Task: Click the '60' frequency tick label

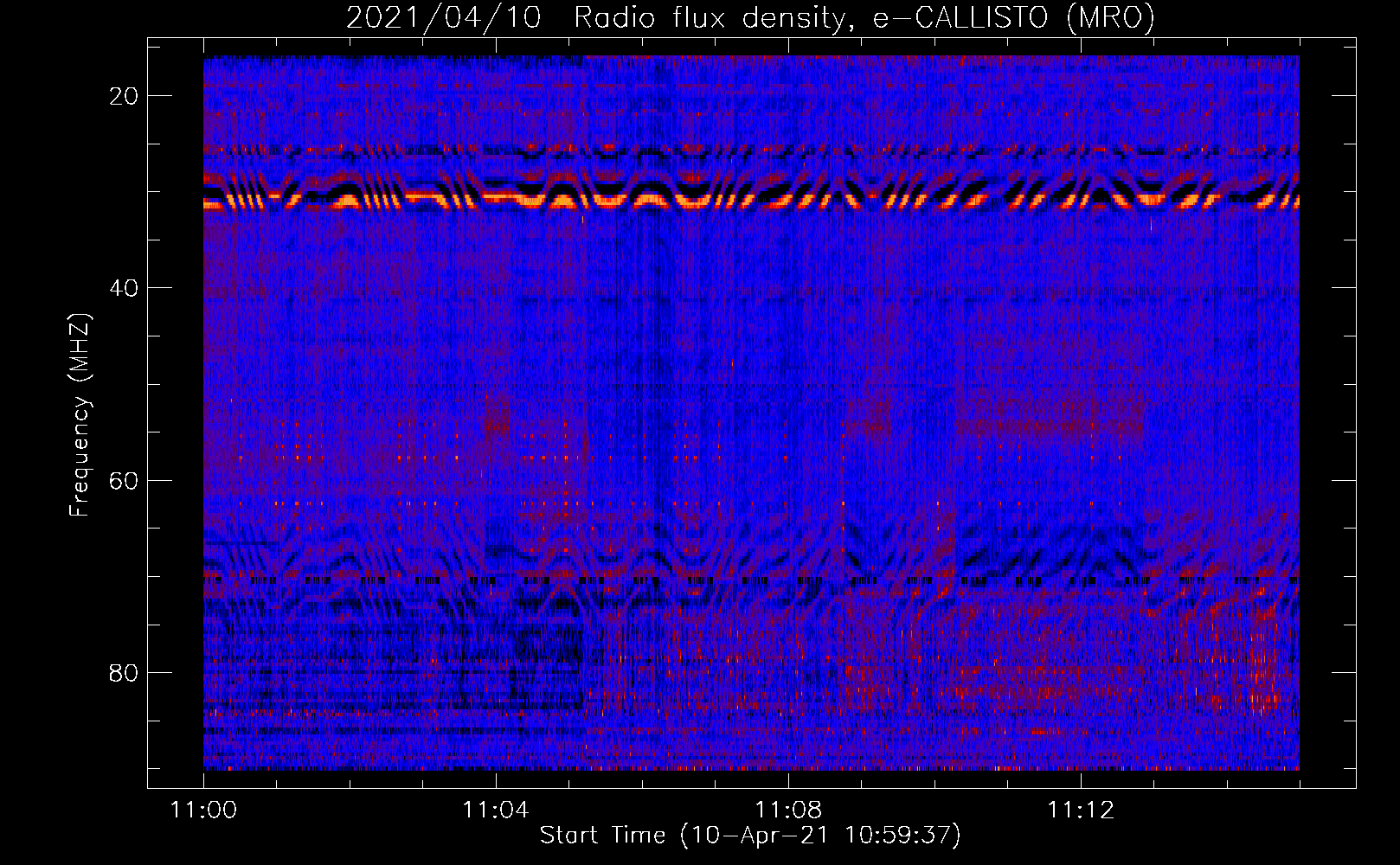Action: (125, 480)
